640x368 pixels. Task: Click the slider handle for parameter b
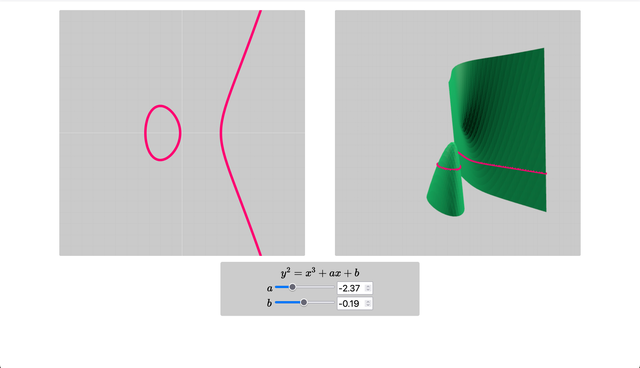tap(304, 302)
